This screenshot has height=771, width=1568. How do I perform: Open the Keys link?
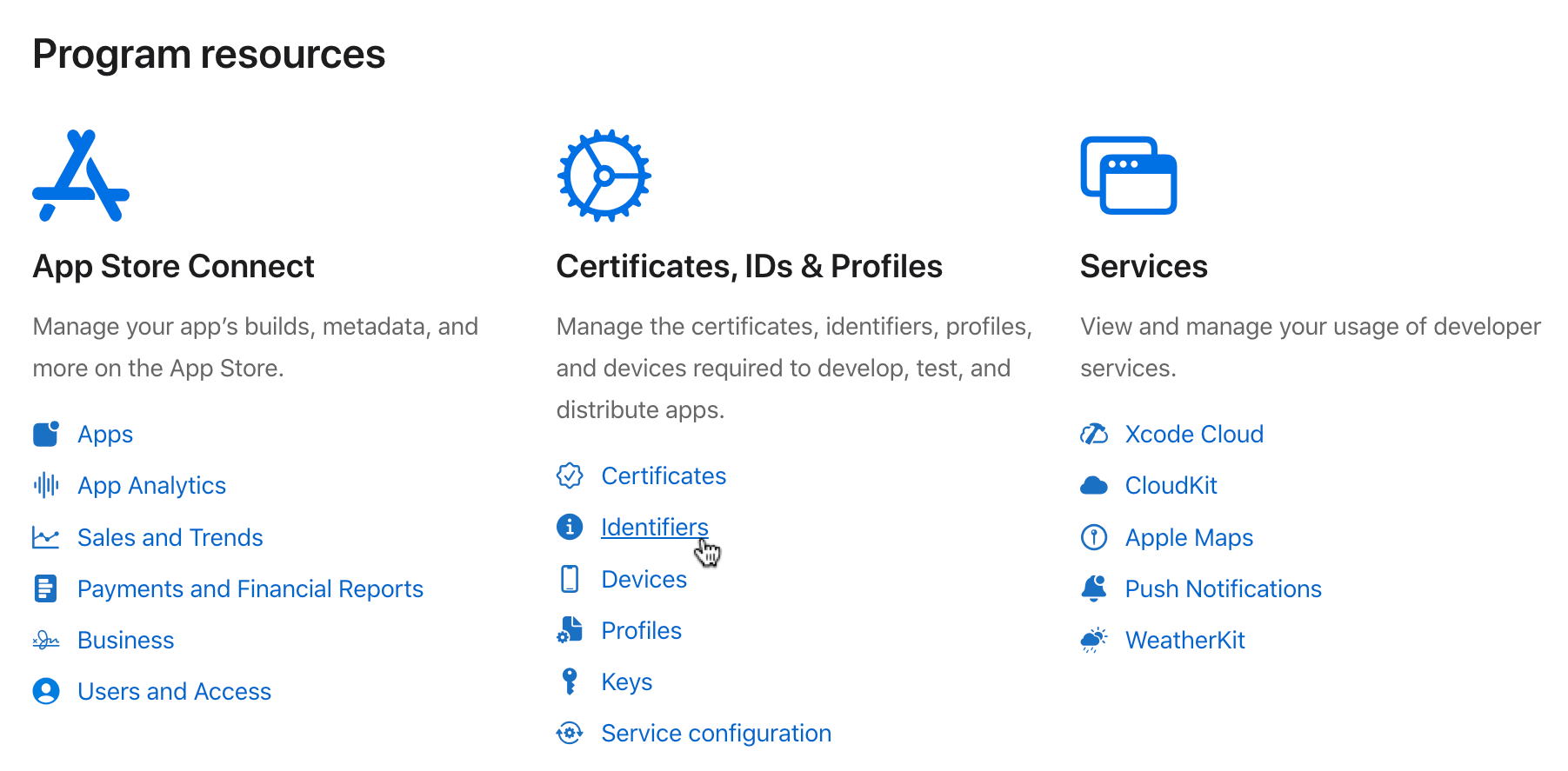click(627, 682)
